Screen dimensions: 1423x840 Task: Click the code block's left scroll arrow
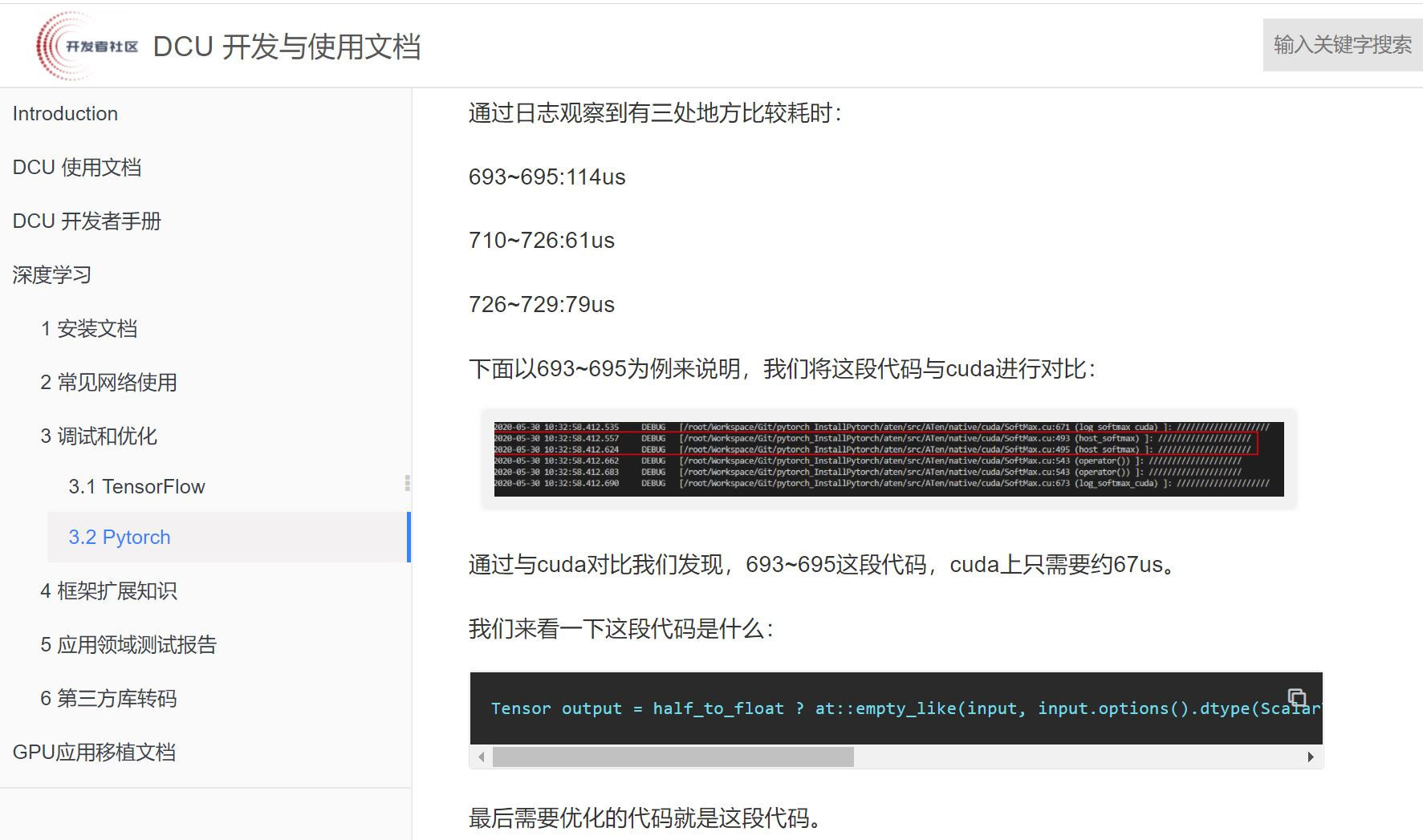point(481,757)
